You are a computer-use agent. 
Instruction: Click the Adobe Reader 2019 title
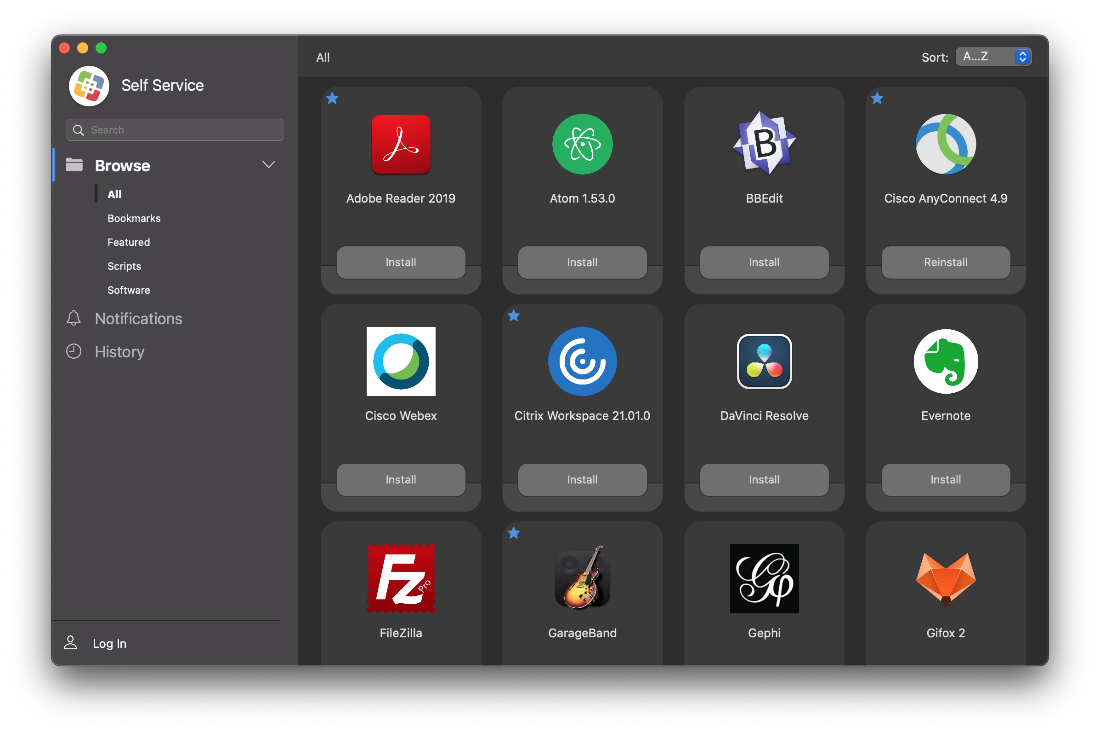click(401, 199)
